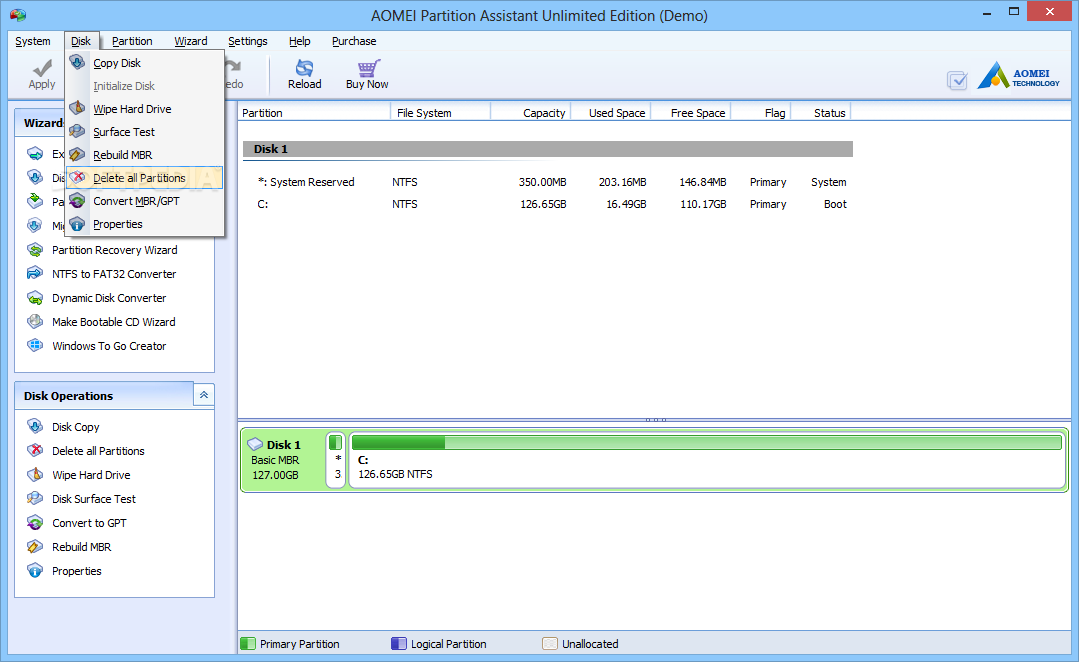Select the C: 126.65GB NTFS partition bar
Viewport: 1079px width, 662px height.
707,460
